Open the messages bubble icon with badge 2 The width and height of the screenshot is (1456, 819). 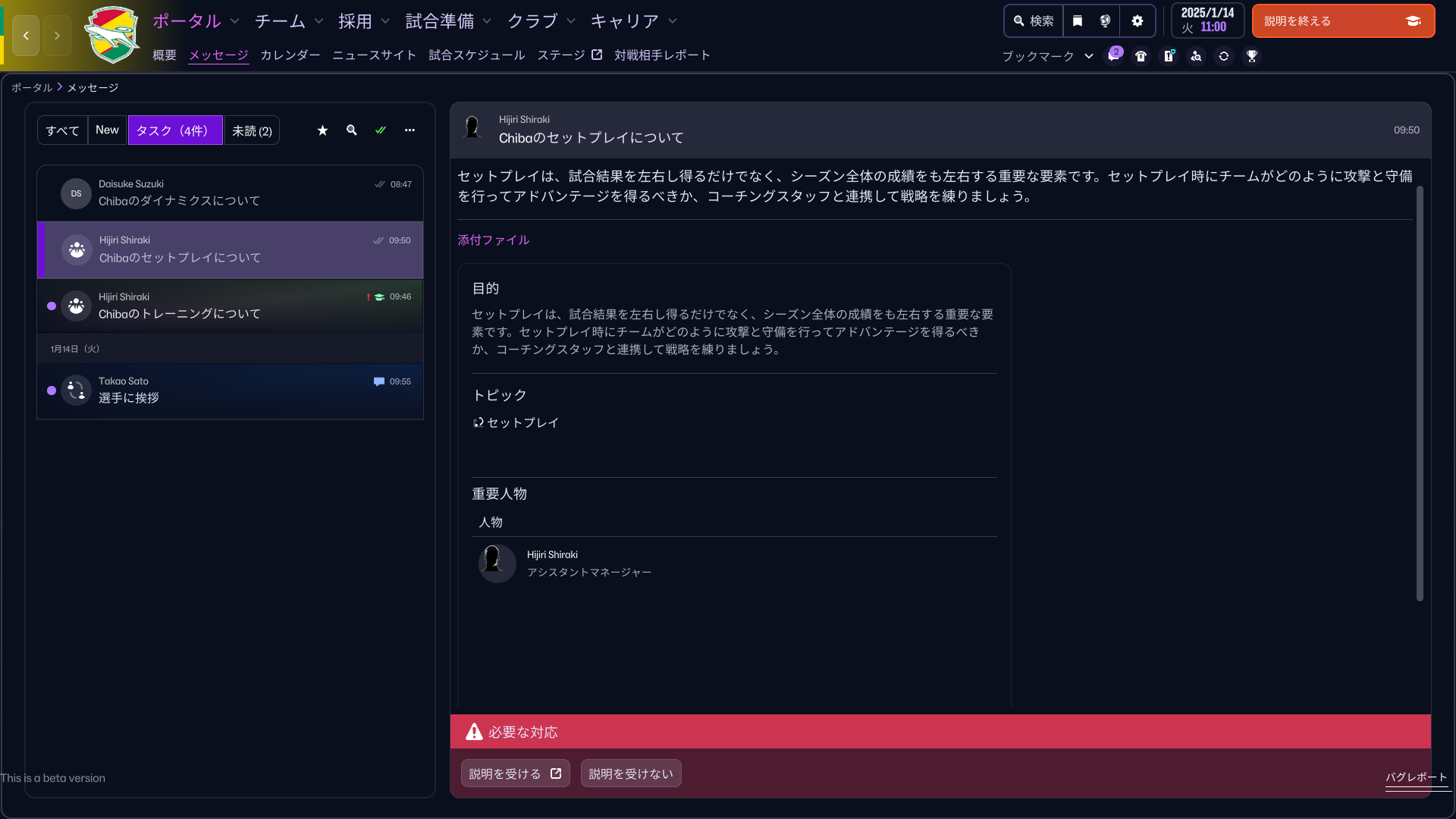click(x=1114, y=56)
